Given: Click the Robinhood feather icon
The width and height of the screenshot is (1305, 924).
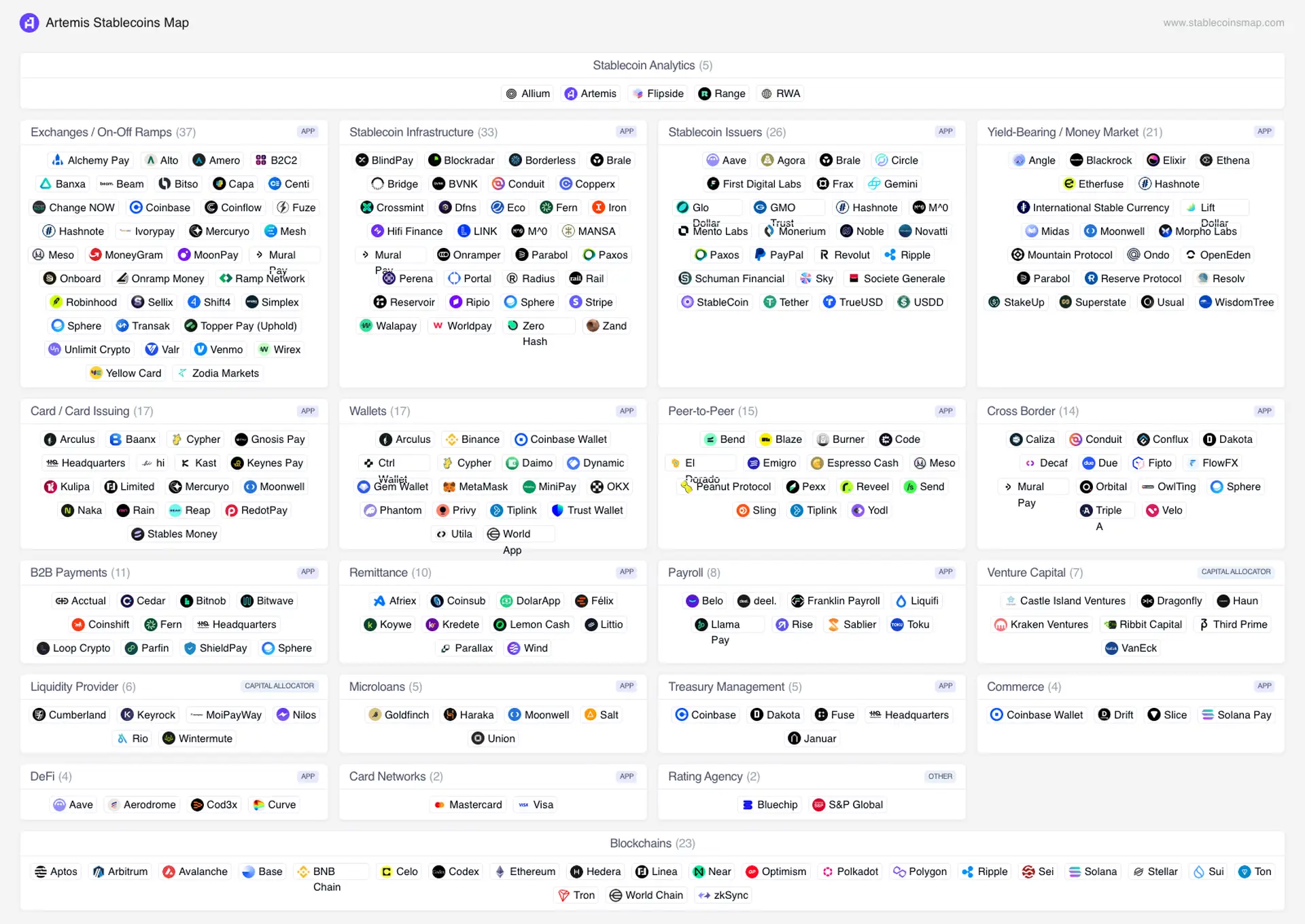Looking at the screenshot, I should [x=56, y=302].
